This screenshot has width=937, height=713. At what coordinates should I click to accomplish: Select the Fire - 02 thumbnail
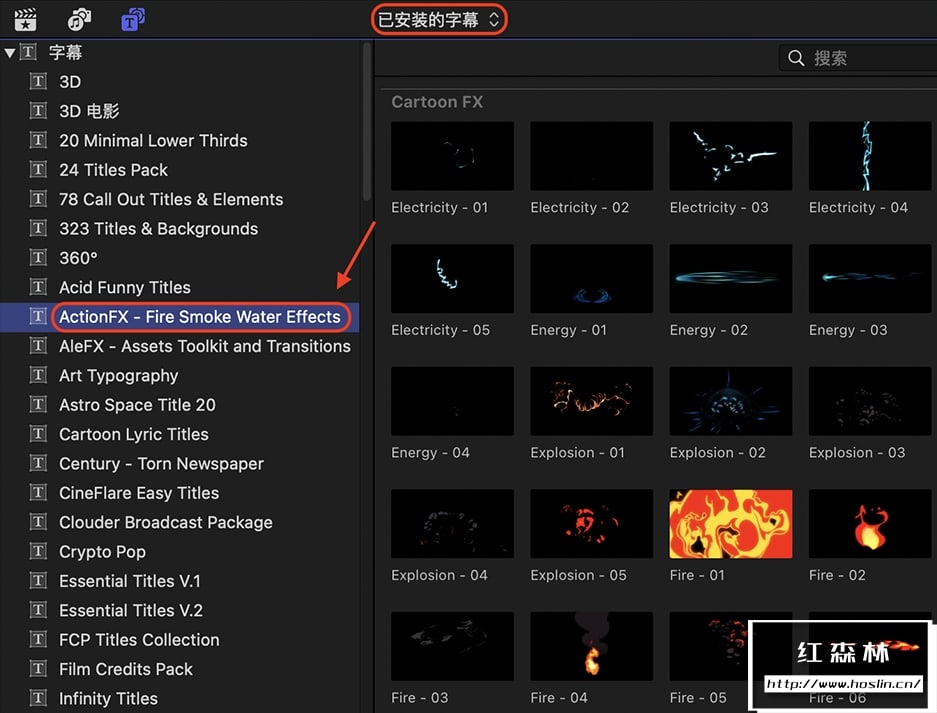870,524
